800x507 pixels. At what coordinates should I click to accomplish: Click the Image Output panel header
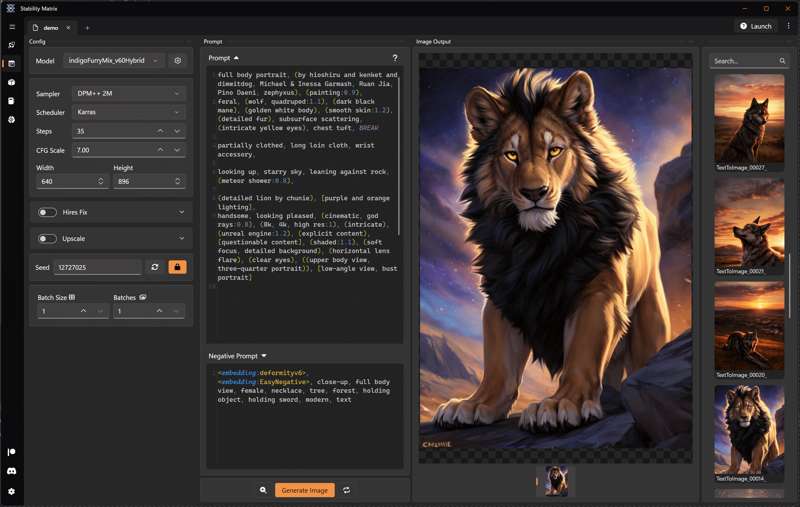click(x=433, y=42)
